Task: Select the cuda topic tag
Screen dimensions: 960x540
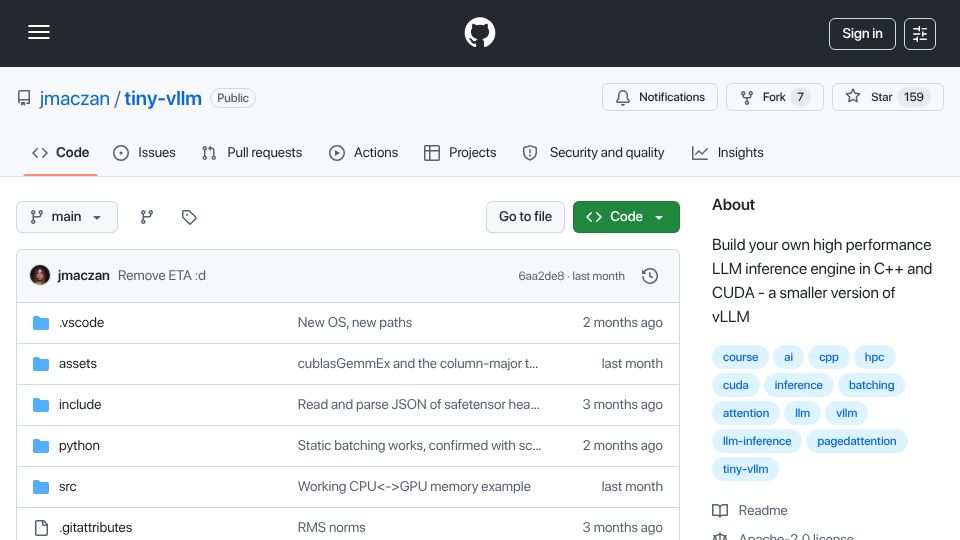Action: point(735,385)
